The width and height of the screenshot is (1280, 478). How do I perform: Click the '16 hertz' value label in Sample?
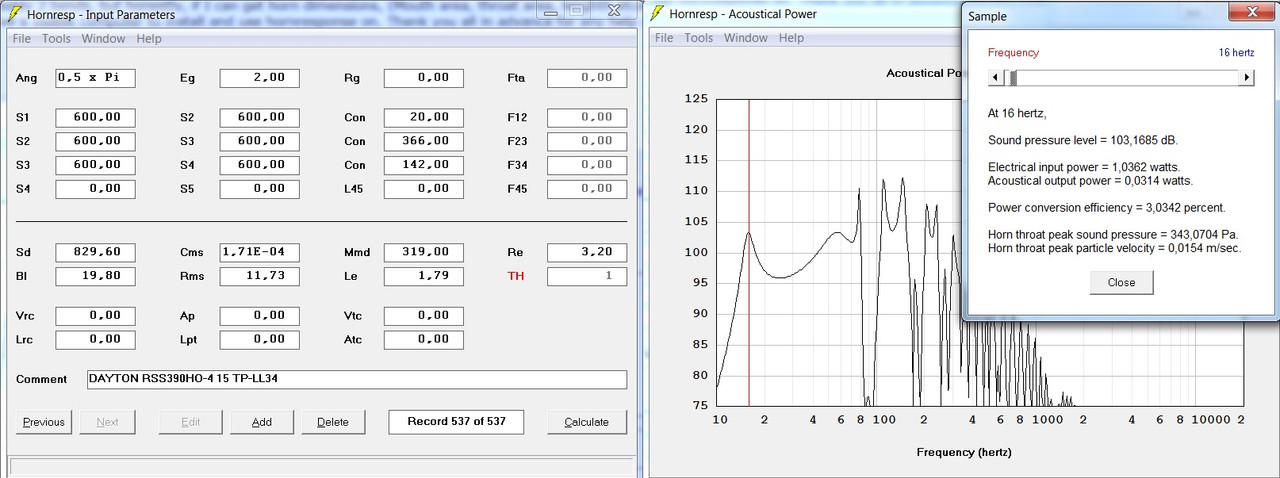tap(1236, 53)
